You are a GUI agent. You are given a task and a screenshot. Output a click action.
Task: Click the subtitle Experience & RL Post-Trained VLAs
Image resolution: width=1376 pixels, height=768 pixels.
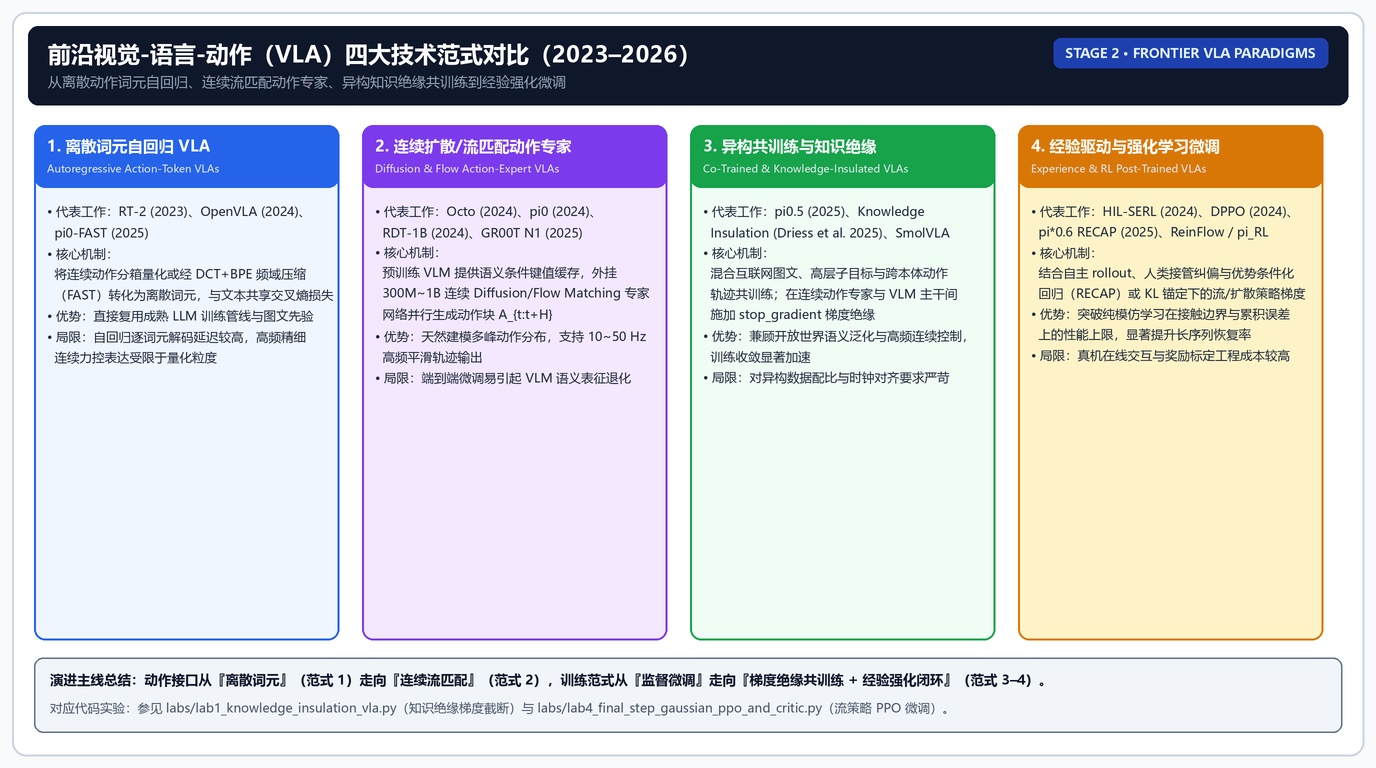[1118, 169]
